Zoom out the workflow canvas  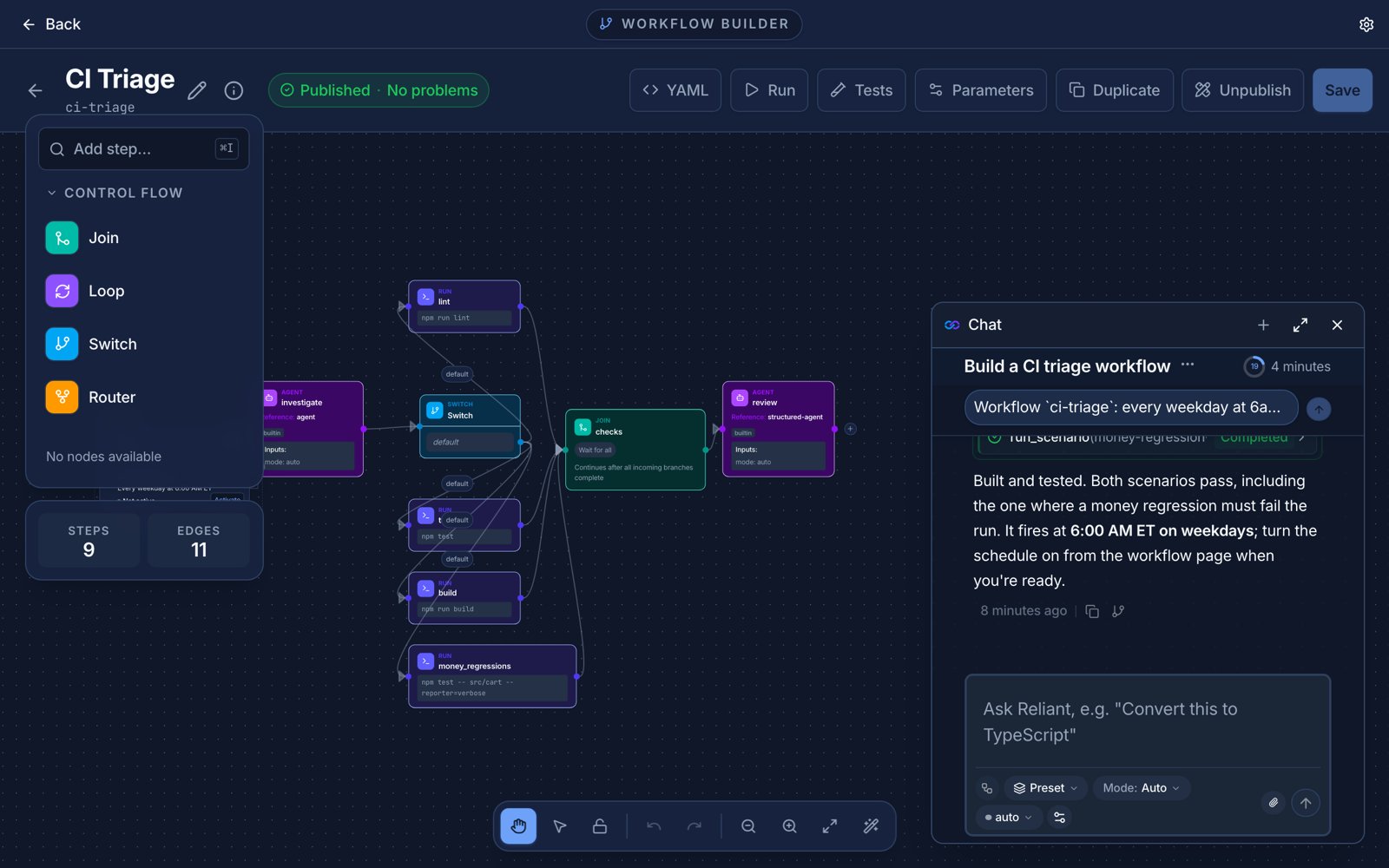[748, 826]
